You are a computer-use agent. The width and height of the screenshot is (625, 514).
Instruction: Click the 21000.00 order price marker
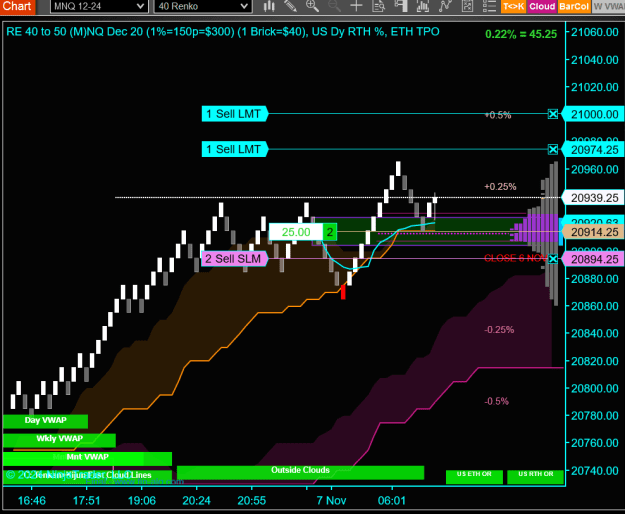coord(594,114)
